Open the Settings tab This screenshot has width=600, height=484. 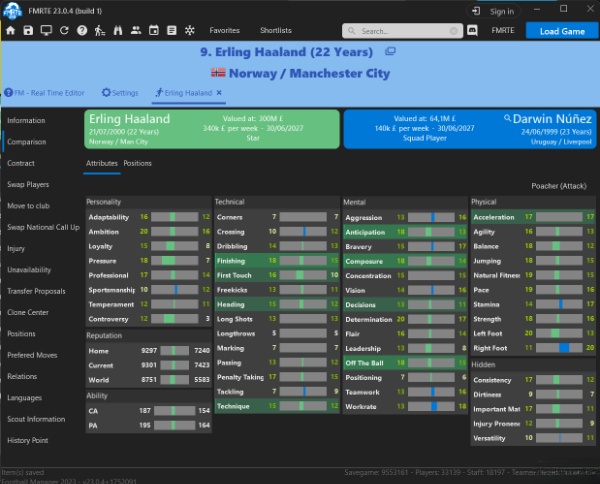[120, 93]
